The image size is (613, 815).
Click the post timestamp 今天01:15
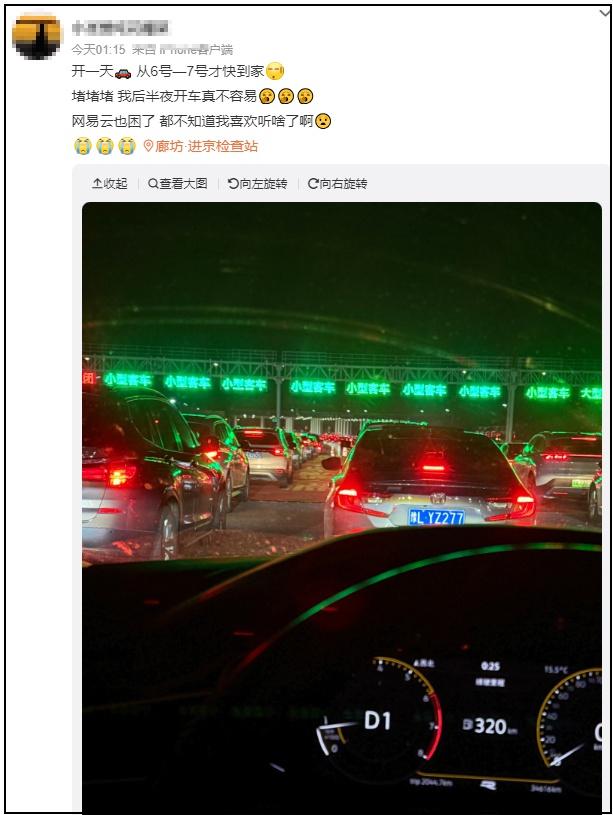[x=98, y=49]
